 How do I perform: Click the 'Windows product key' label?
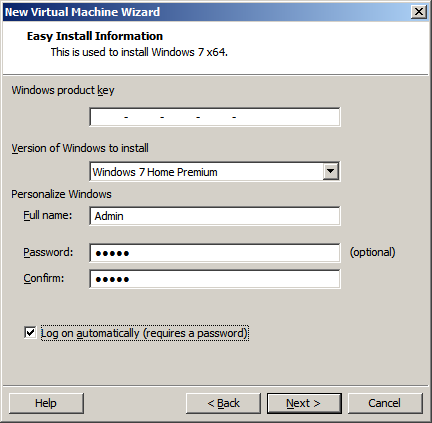point(63,90)
